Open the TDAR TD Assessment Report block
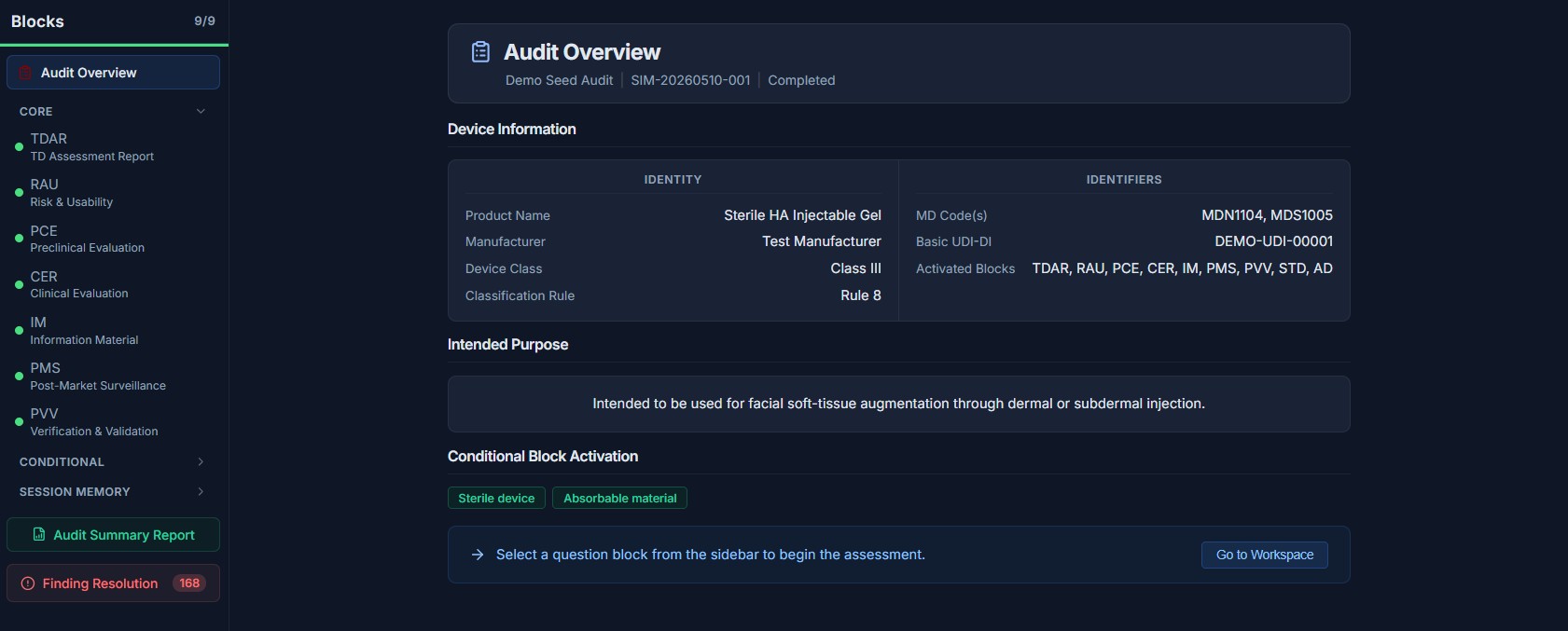Viewport: 1568px width, 631px height. [x=113, y=147]
